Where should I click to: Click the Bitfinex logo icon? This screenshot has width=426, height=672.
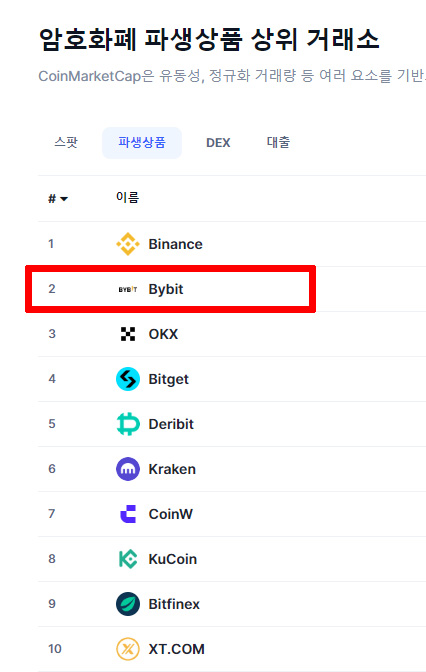128,604
